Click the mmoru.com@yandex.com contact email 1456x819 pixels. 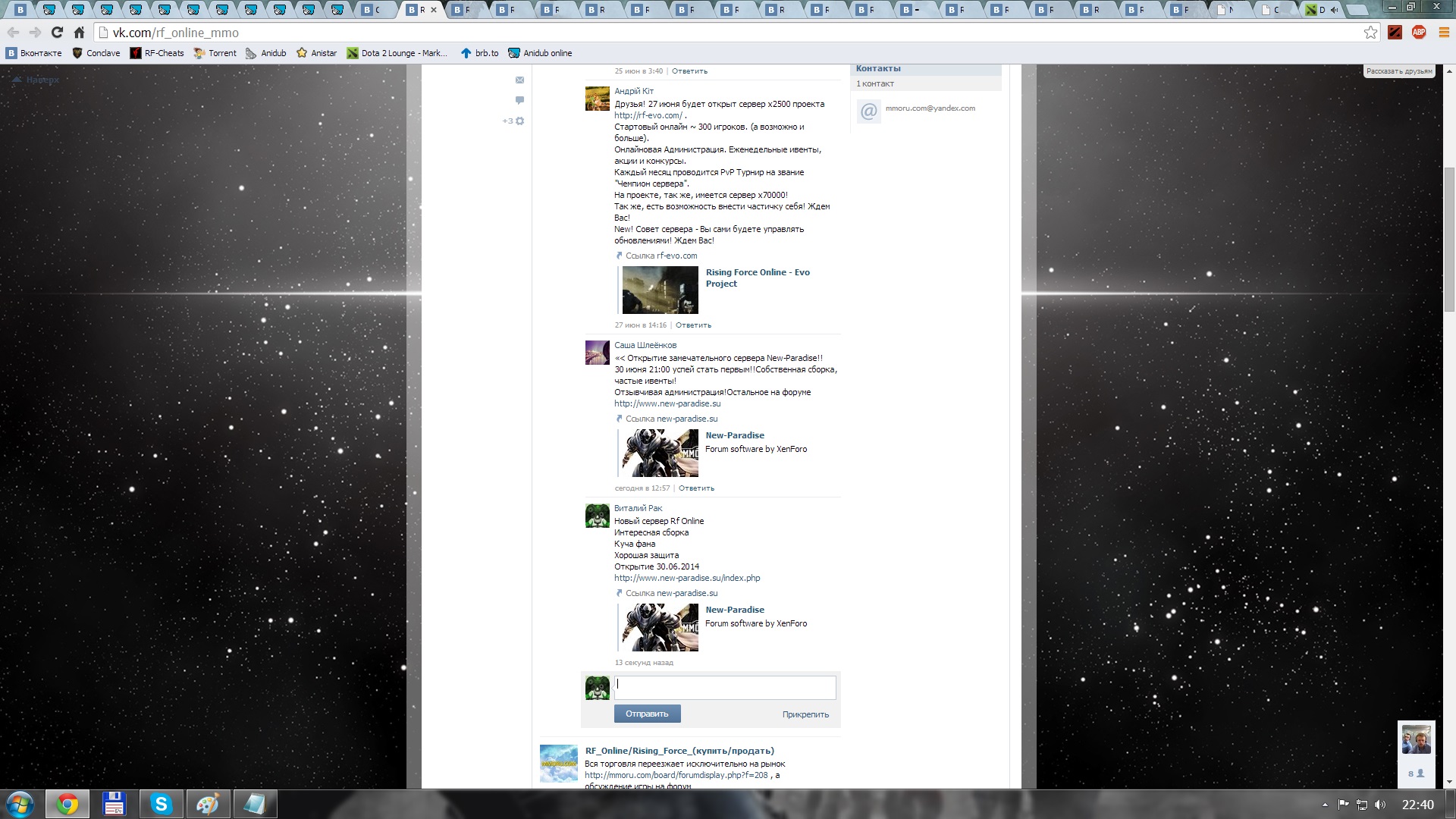tap(930, 108)
